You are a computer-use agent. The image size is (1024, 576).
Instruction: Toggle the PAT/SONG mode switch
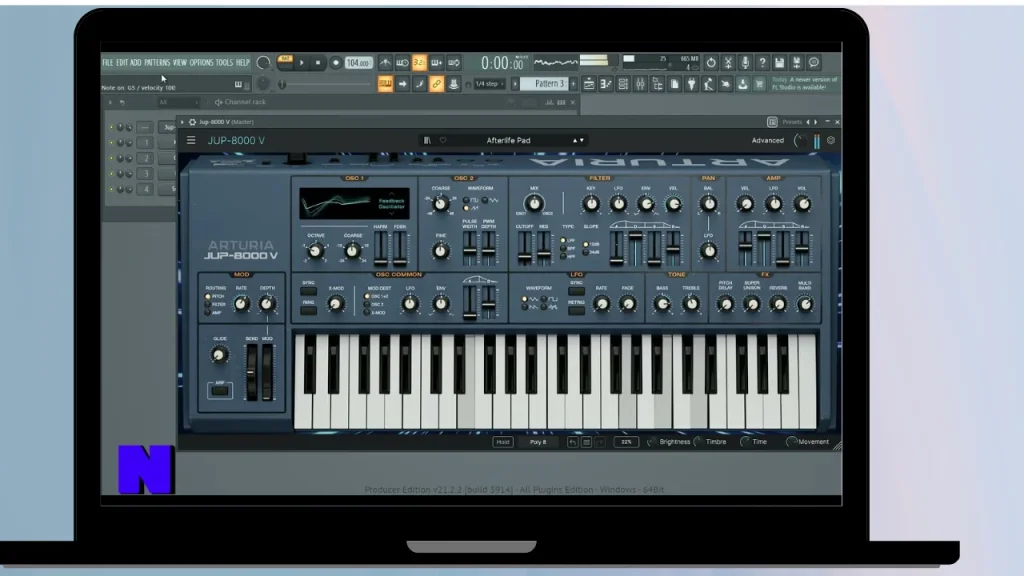pyautogui.click(x=285, y=62)
